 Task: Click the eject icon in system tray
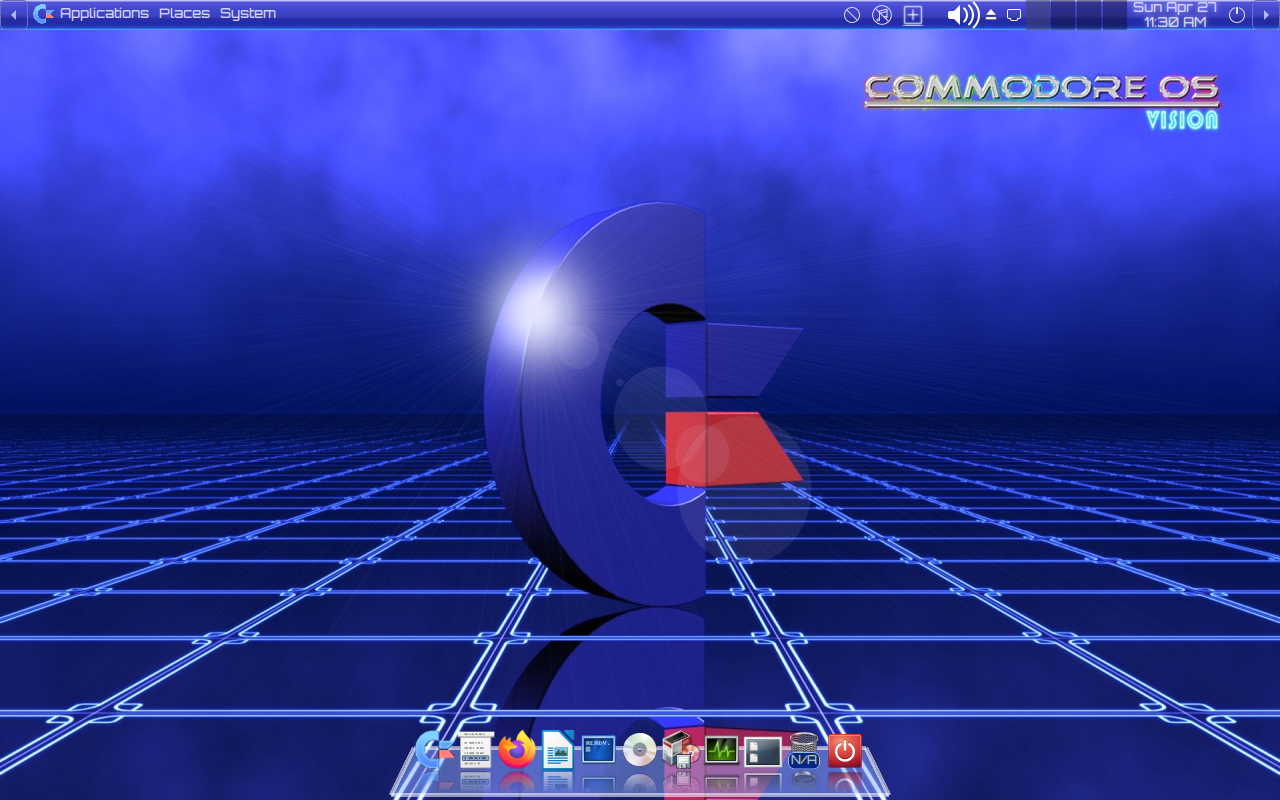click(x=991, y=15)
